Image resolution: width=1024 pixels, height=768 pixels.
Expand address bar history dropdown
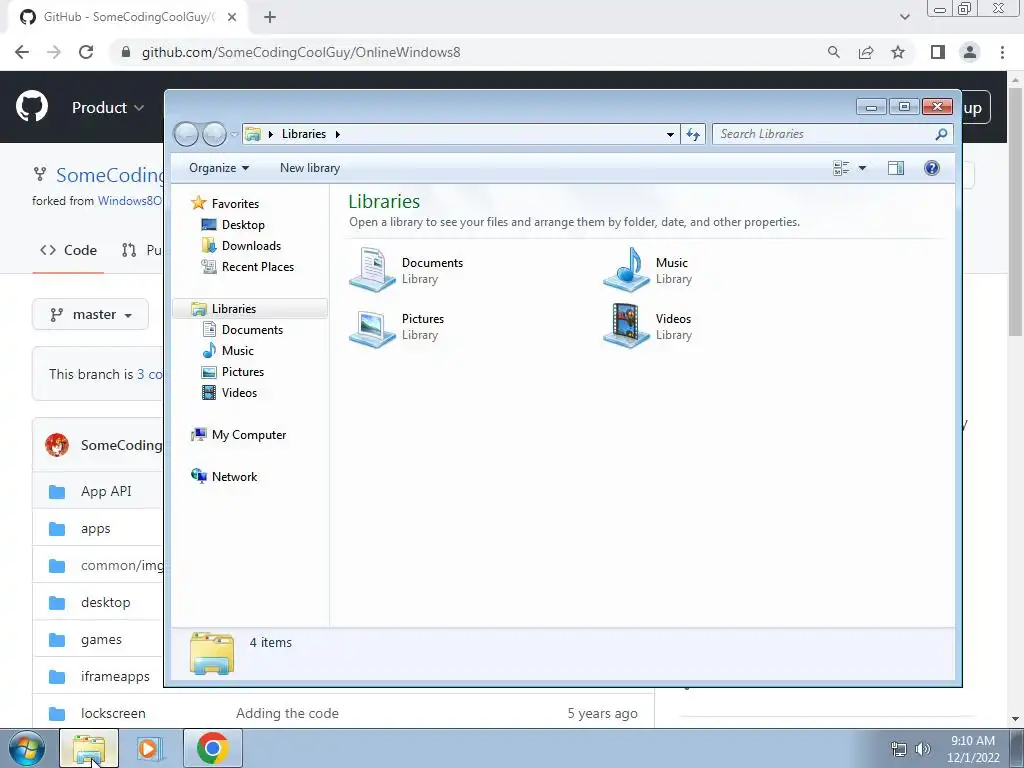click(x=670, y=135)
